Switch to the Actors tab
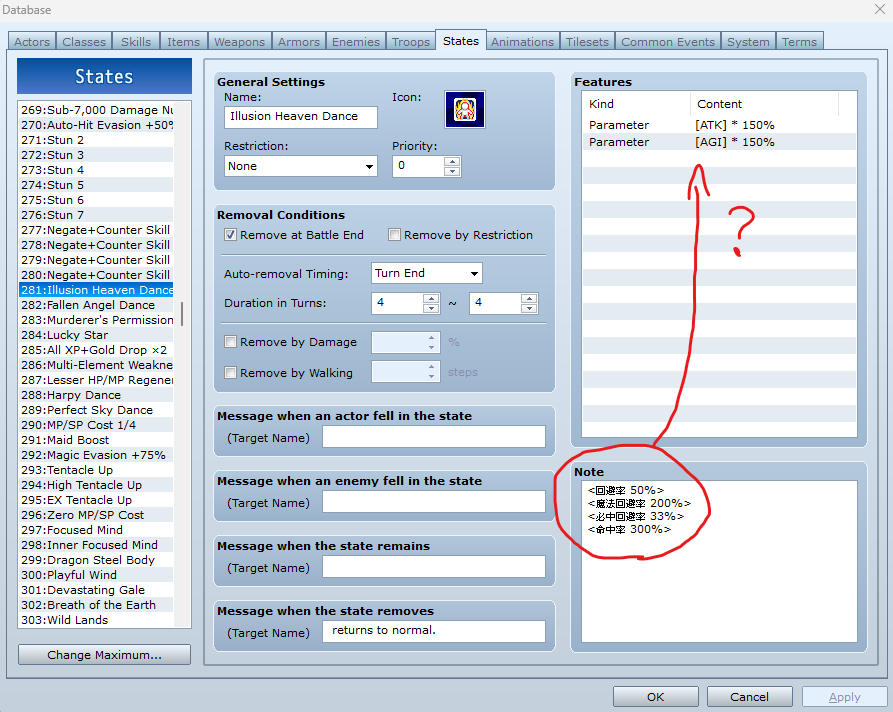This screenshot has width=893, height=712. (32, 42)
